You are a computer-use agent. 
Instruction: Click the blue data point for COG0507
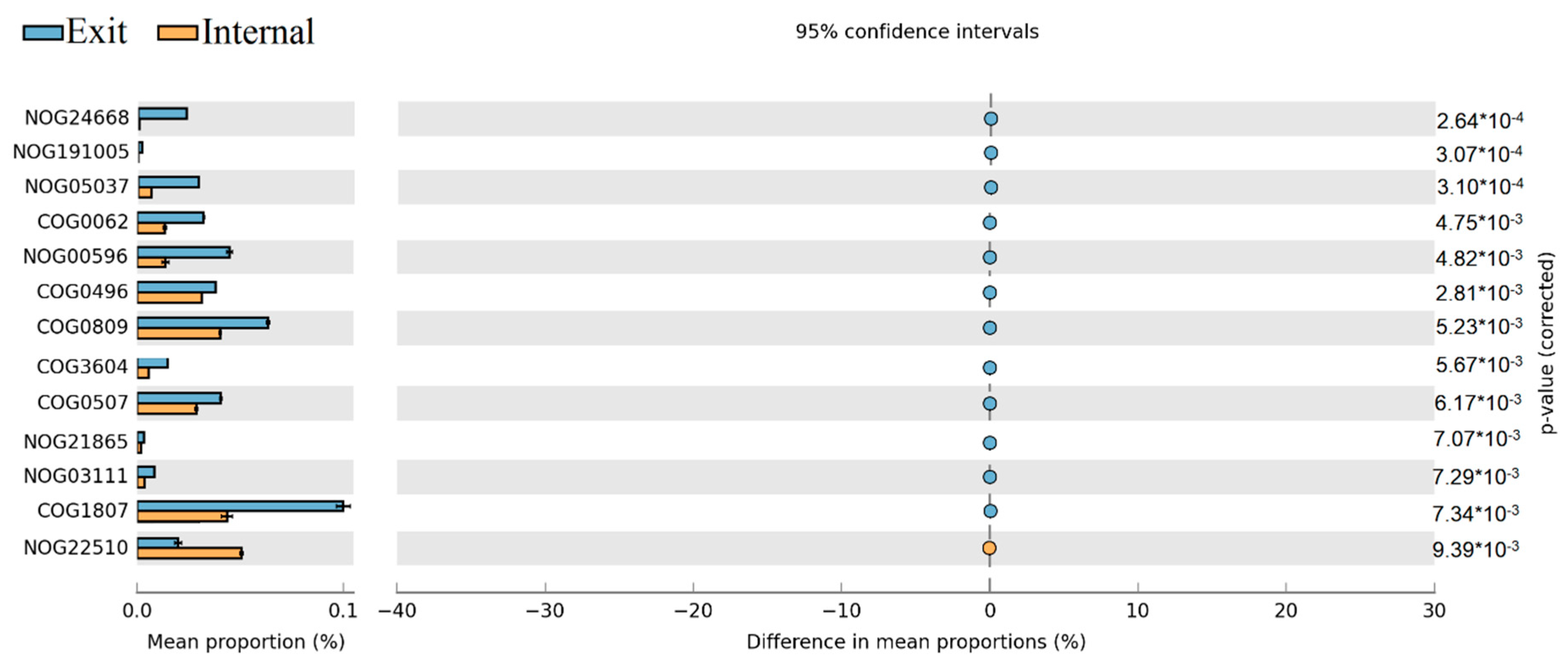(990, 404)
